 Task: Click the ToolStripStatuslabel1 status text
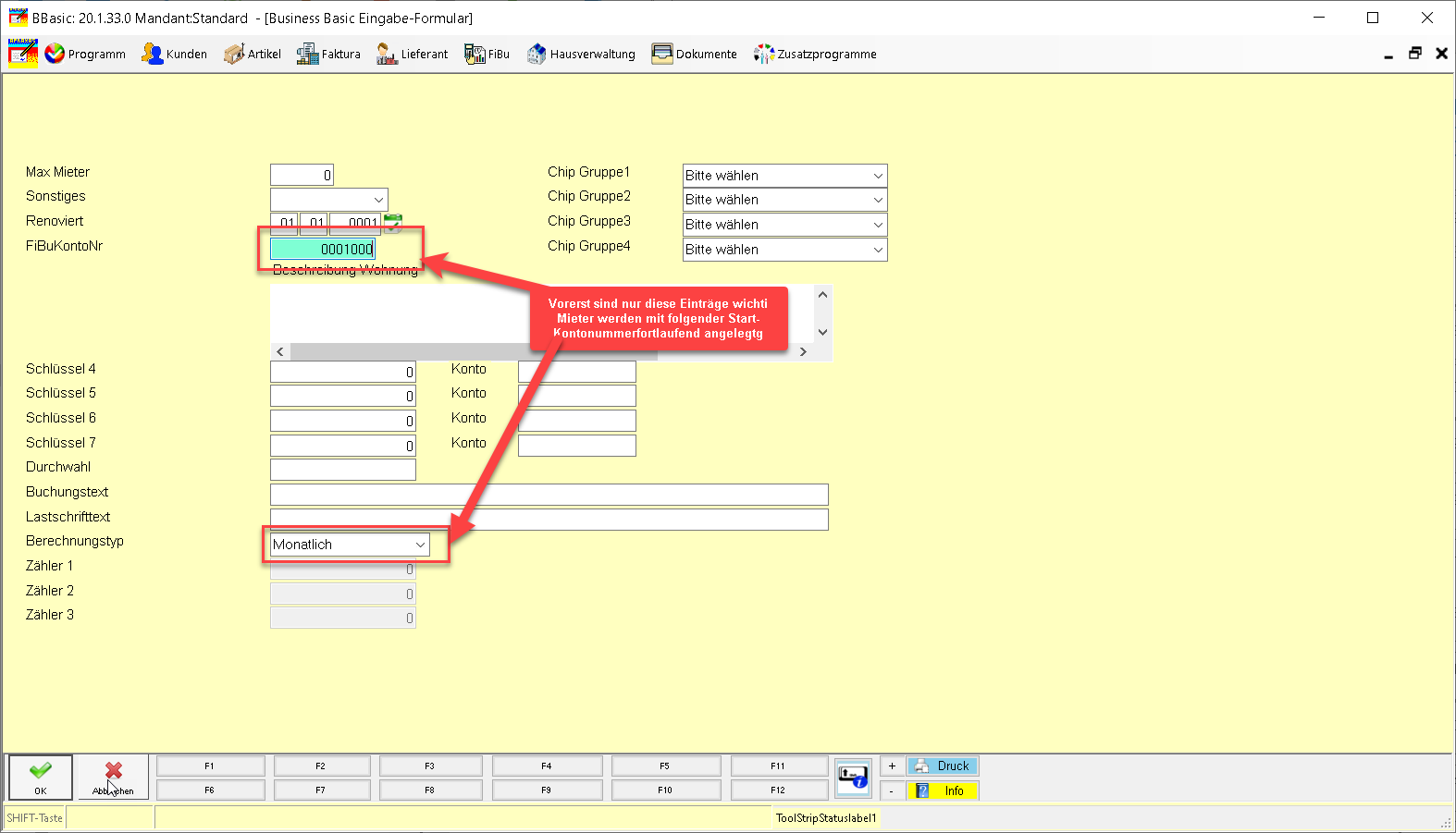point(826,818)
